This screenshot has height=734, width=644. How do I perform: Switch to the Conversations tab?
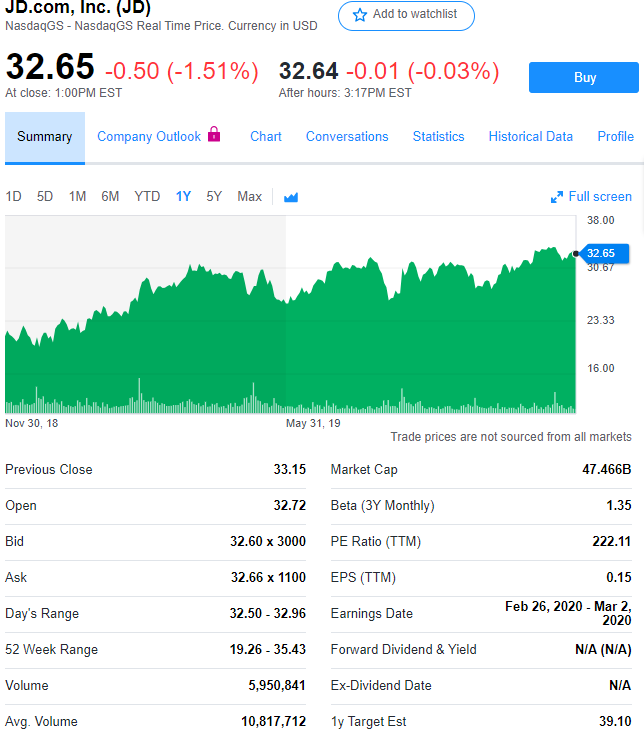(x=347, y=137)
